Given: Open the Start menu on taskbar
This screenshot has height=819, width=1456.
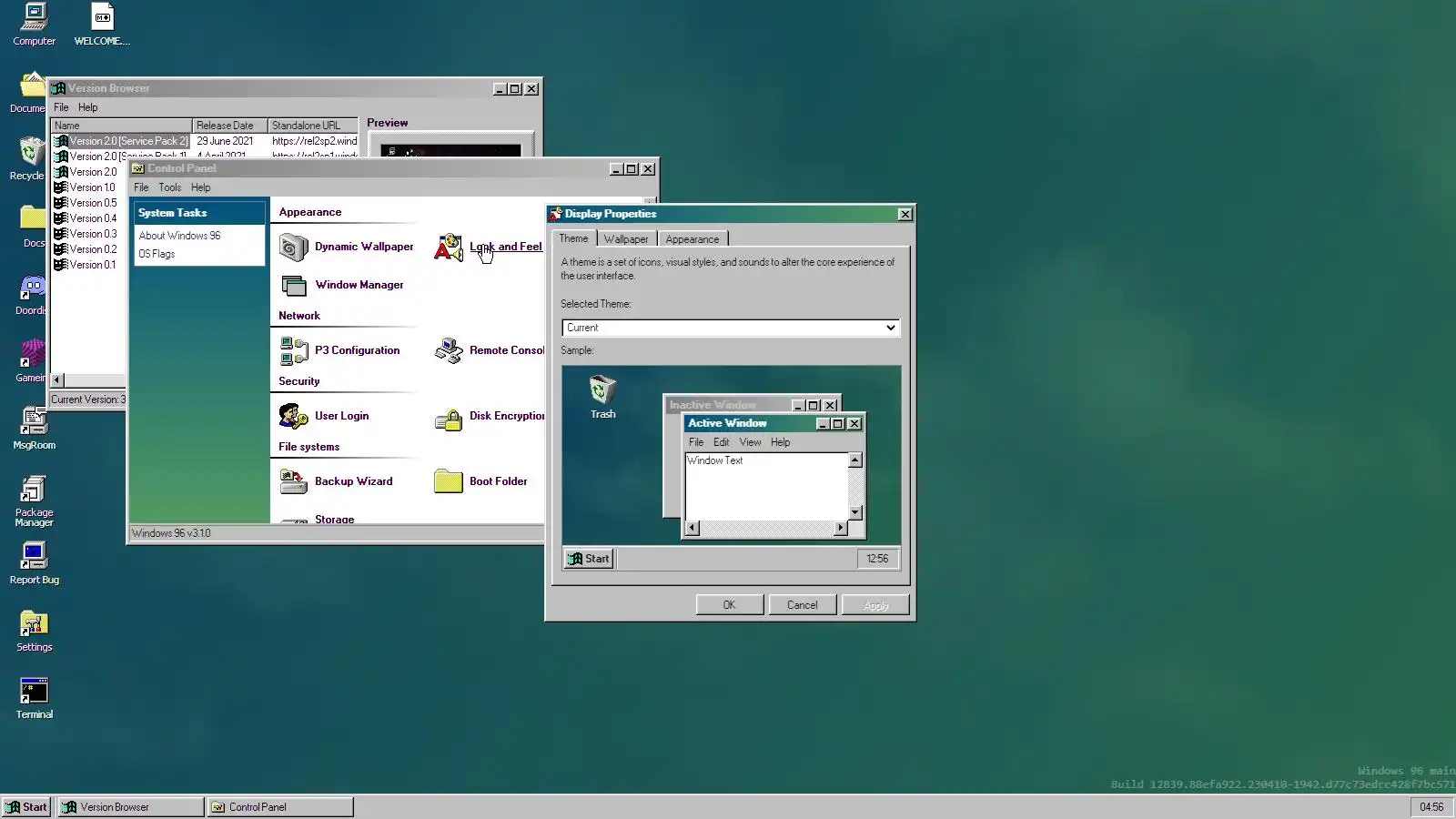Looking at the screenshot, I should [27, 807].
